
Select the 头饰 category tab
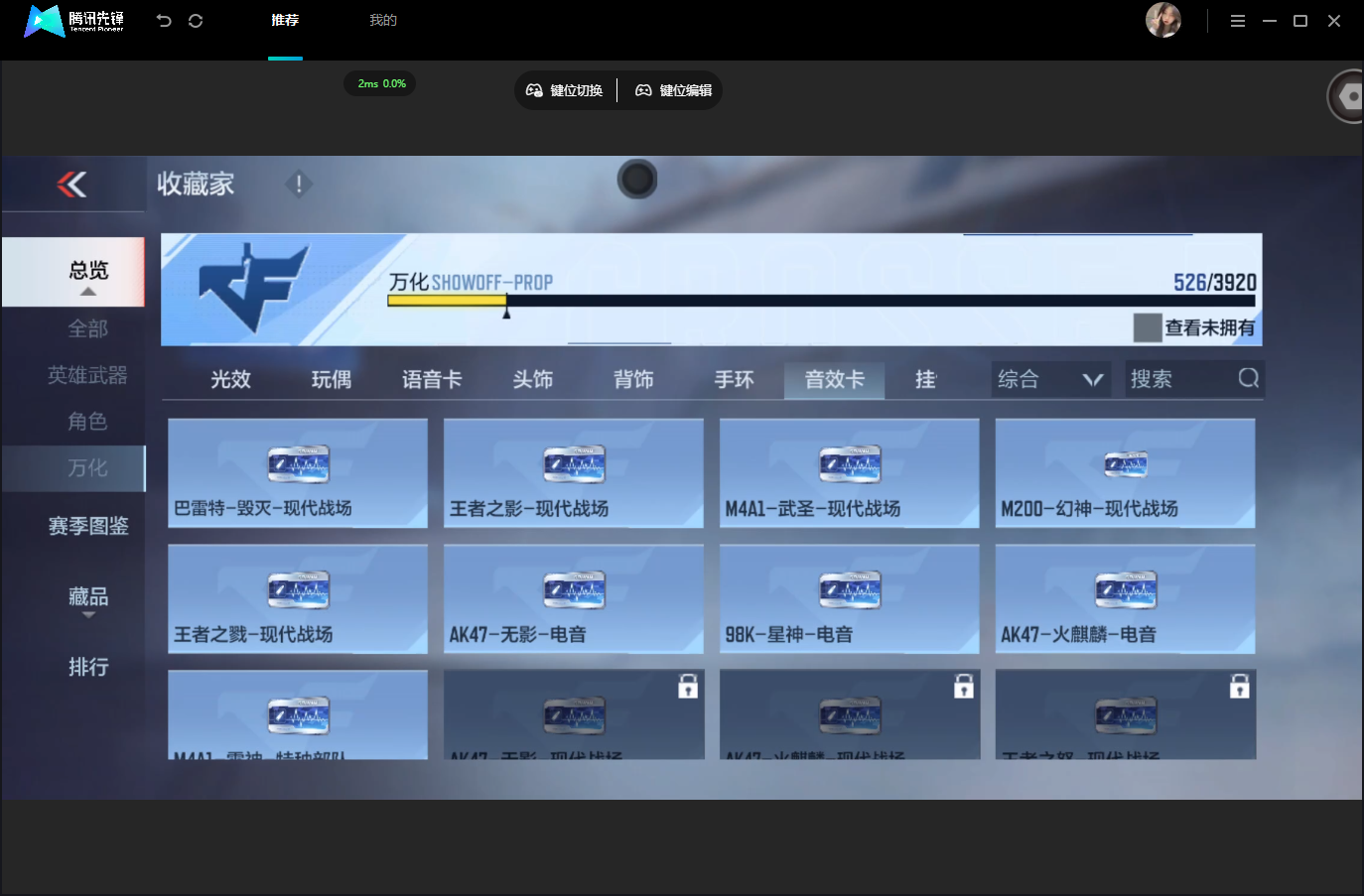point(533,379)
